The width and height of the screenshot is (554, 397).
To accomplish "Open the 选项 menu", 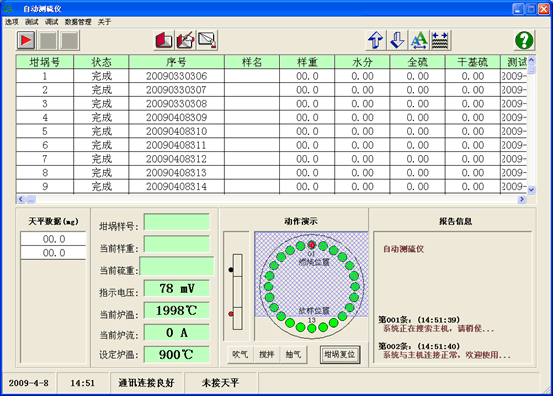I will (x=12, y=22).
